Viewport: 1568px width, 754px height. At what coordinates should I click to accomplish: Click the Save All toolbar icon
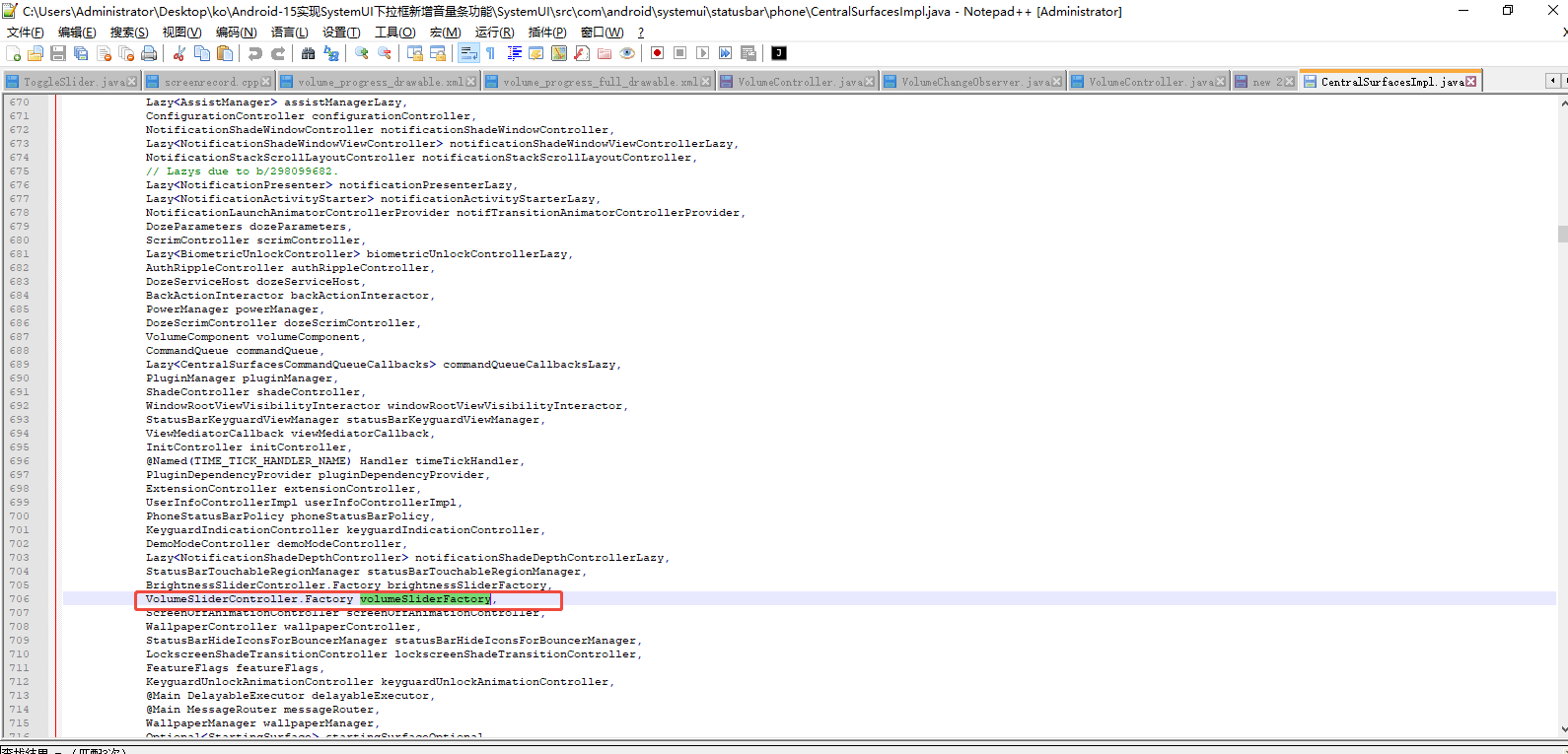point(81,53)
